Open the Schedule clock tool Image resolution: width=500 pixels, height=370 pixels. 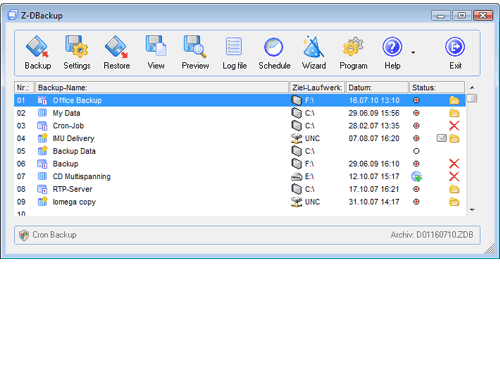(274, 53)
